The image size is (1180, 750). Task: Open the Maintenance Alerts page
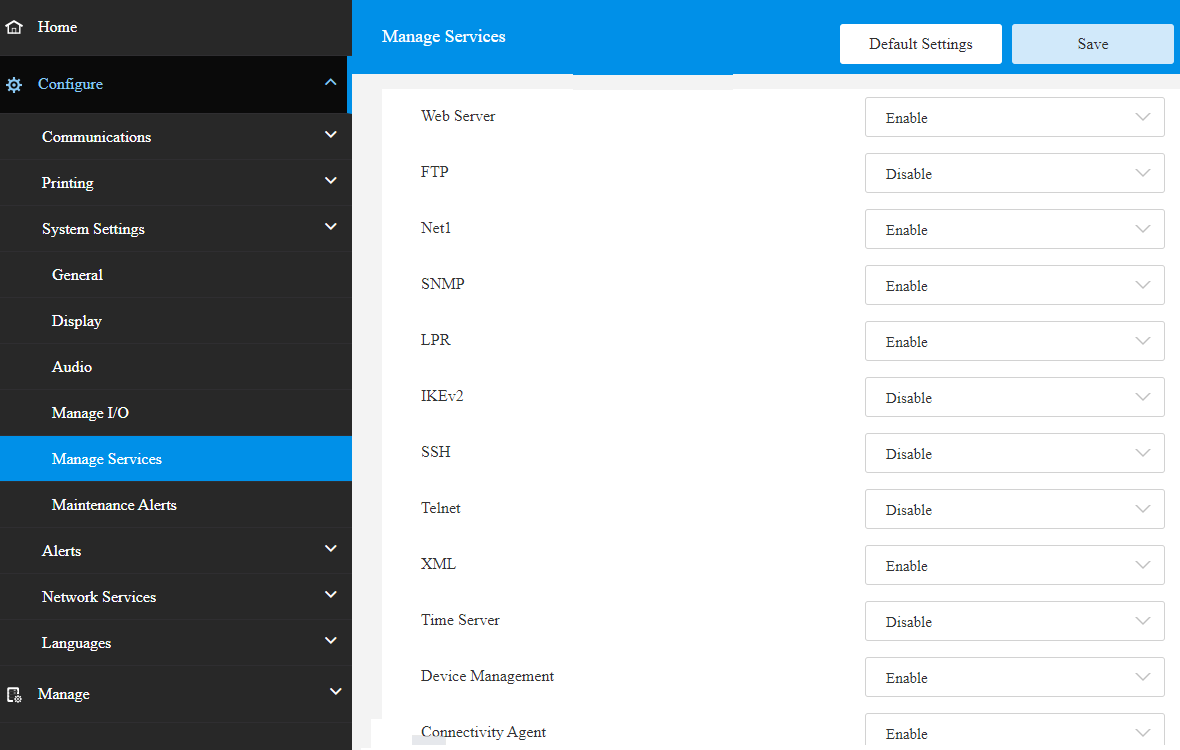[x=114, y=505]
